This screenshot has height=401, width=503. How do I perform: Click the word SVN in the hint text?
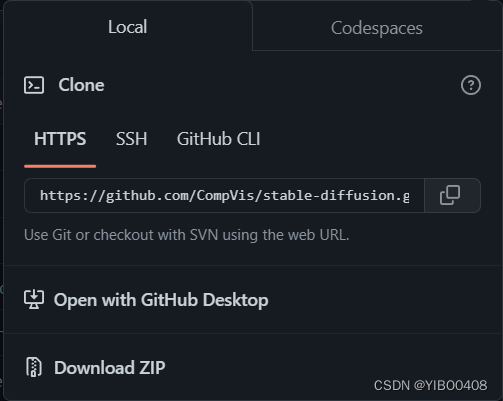click(x=204, y=235)
